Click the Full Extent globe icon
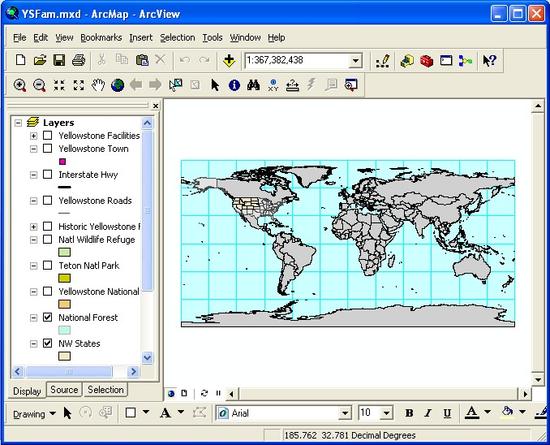The image size is (550, 445). (x=118, y=85)
